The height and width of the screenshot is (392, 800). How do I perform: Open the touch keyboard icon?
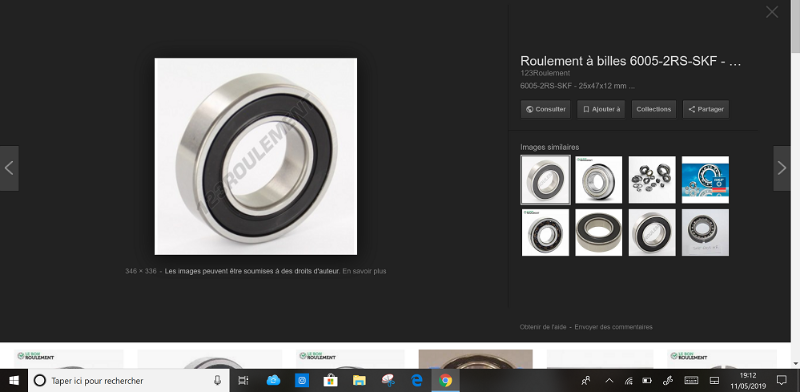pyautogui.click(x=691, y=380)
